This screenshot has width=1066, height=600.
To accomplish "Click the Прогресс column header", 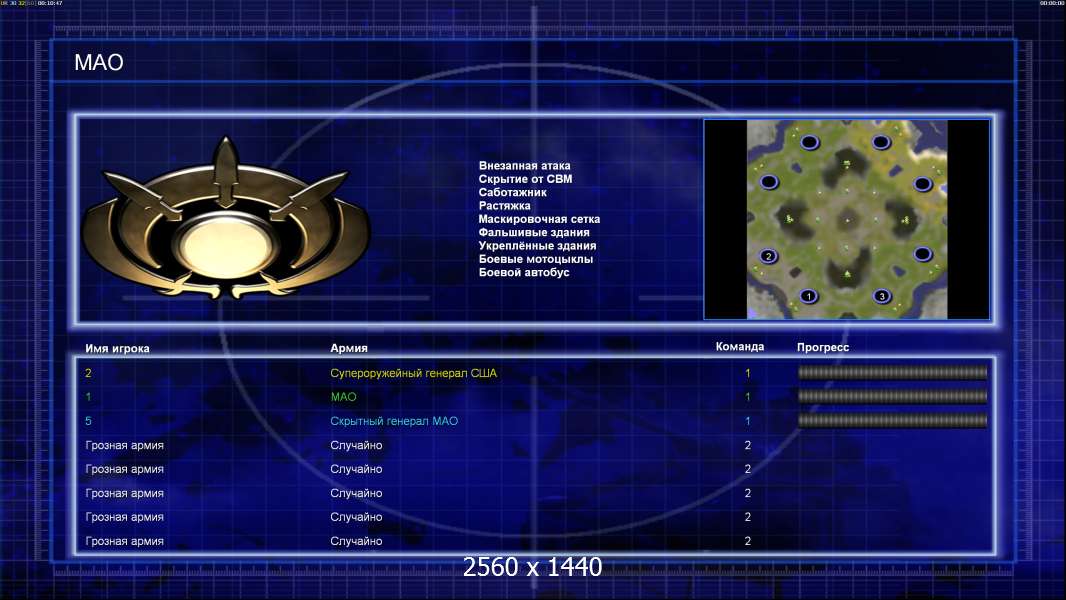I will coord(823,347).
